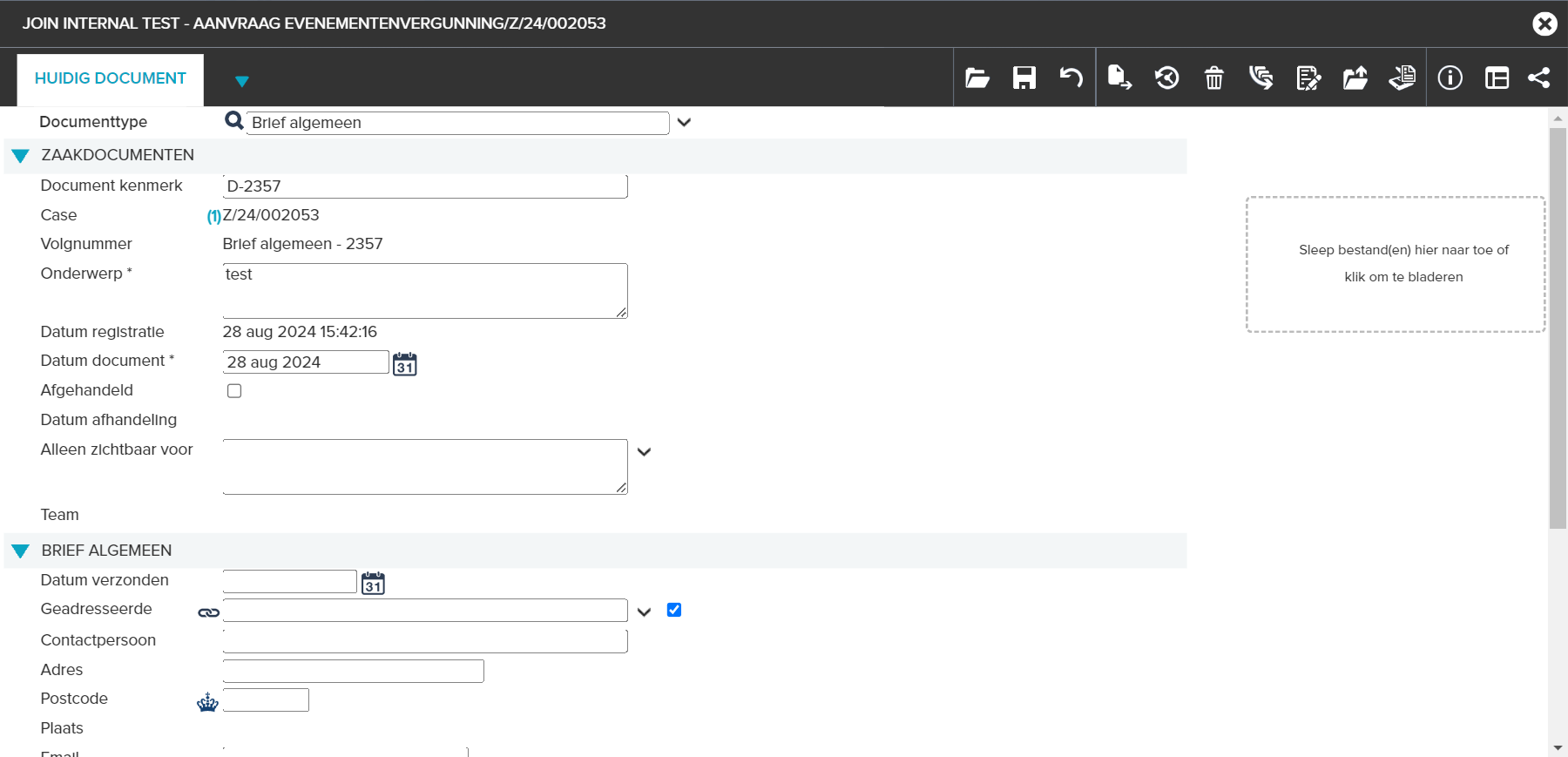Click the link icon beside Geadresseerde
The image size is (1568, 757).
(209, 613)
